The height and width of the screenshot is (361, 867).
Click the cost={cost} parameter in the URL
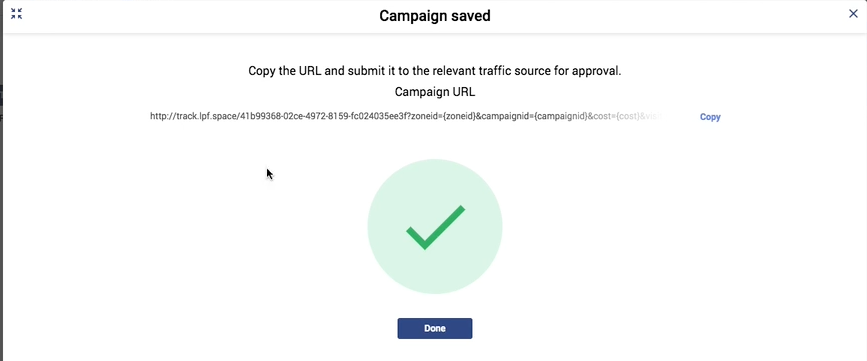coord(615,116)
